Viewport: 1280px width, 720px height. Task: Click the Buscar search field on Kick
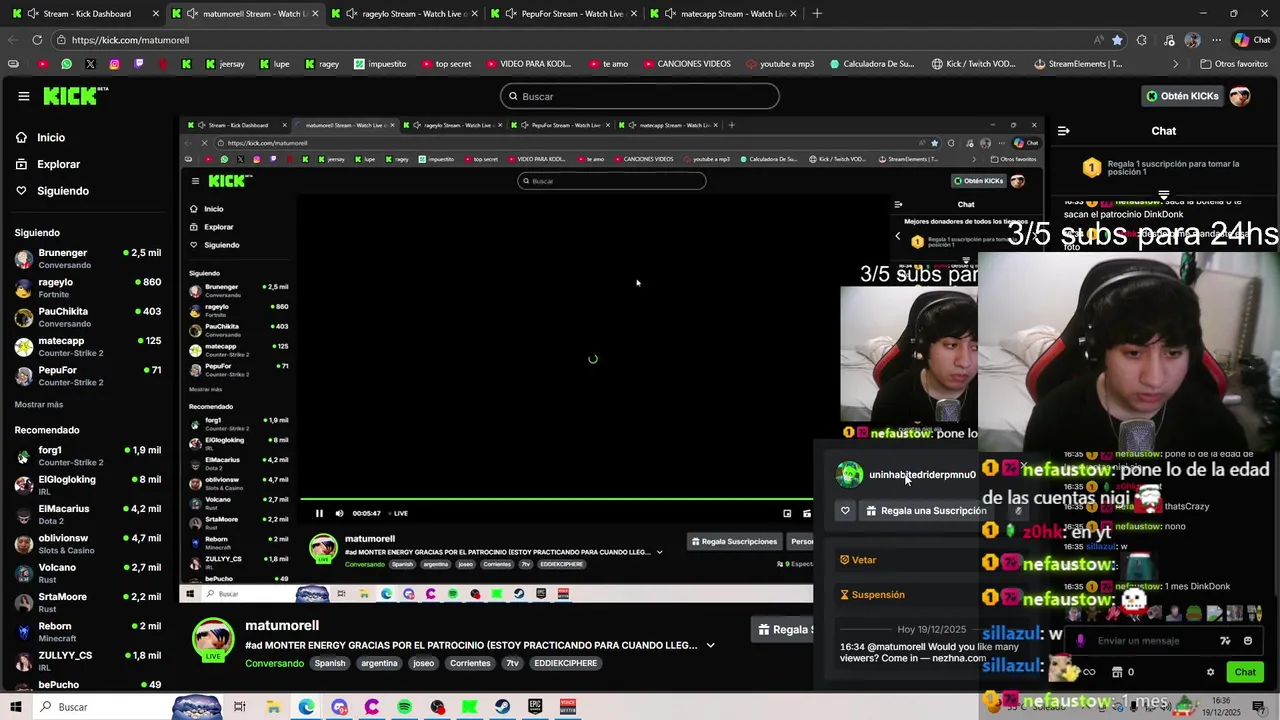[x=640, y=96]
